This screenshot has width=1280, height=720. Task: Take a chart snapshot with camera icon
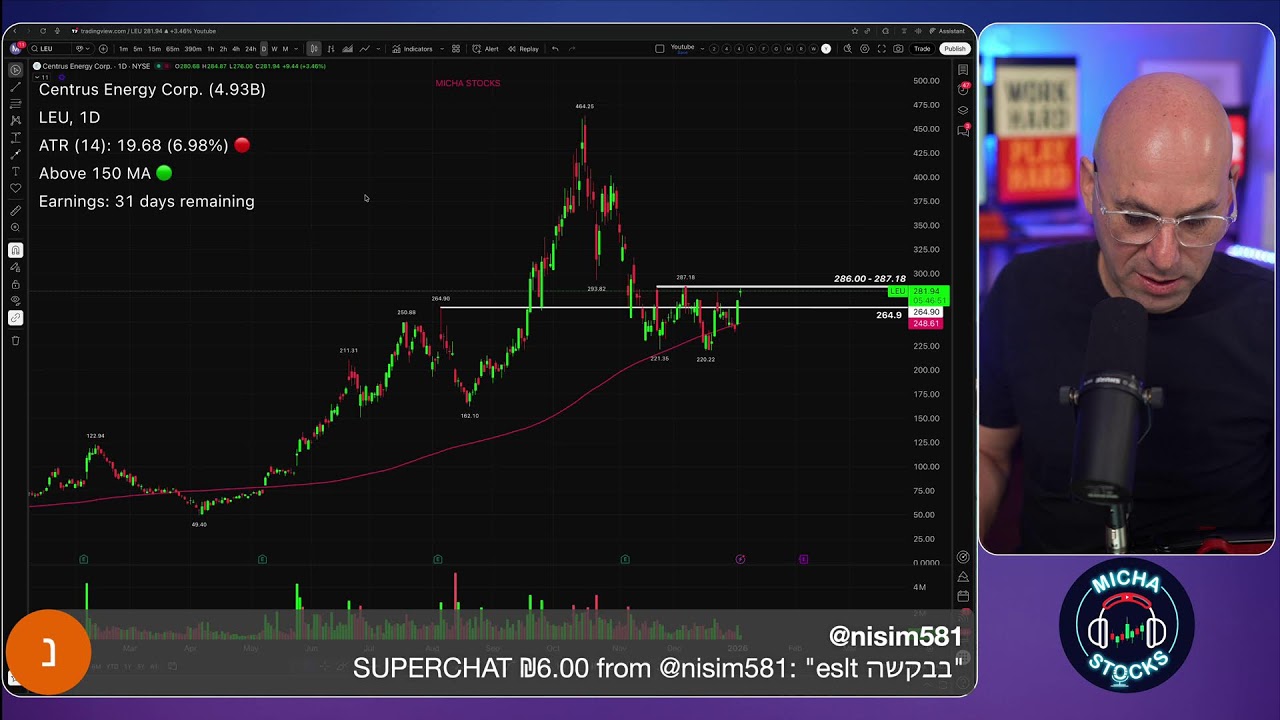[x=898, y=48]
